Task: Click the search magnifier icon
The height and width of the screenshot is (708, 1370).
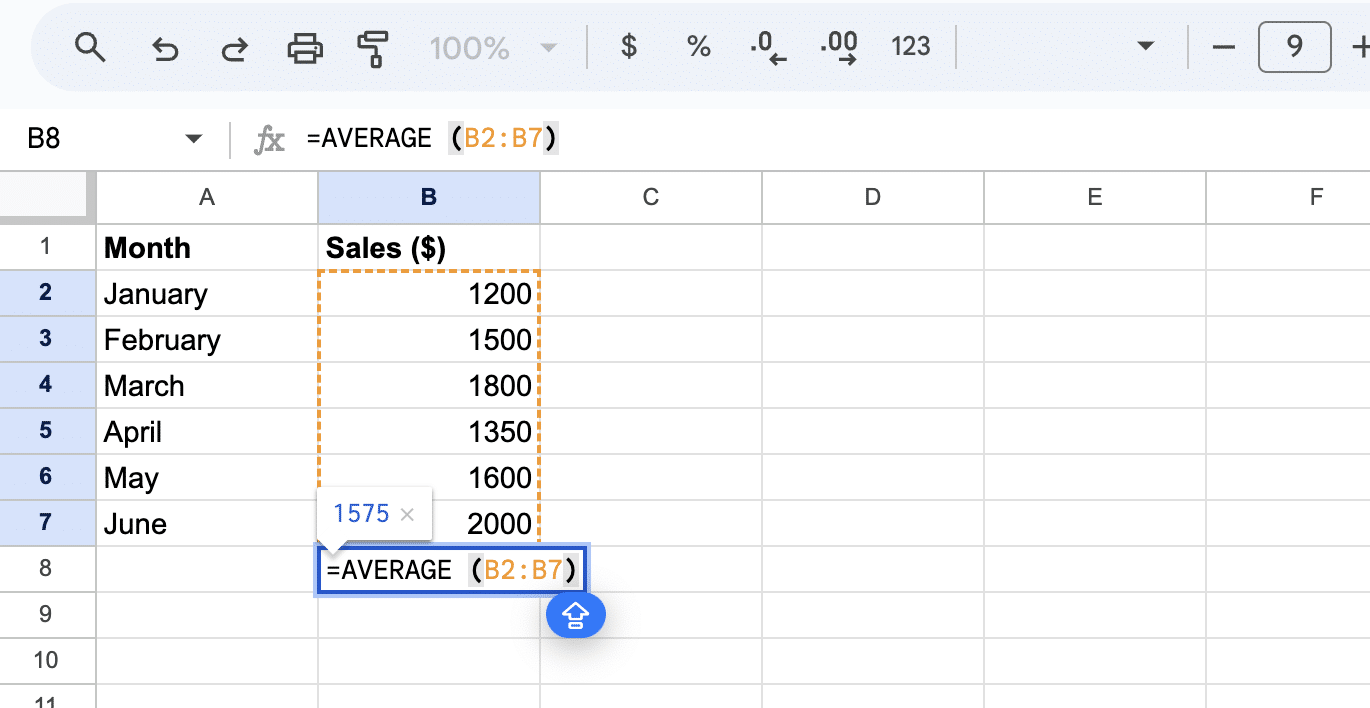Action: (90, 47)
